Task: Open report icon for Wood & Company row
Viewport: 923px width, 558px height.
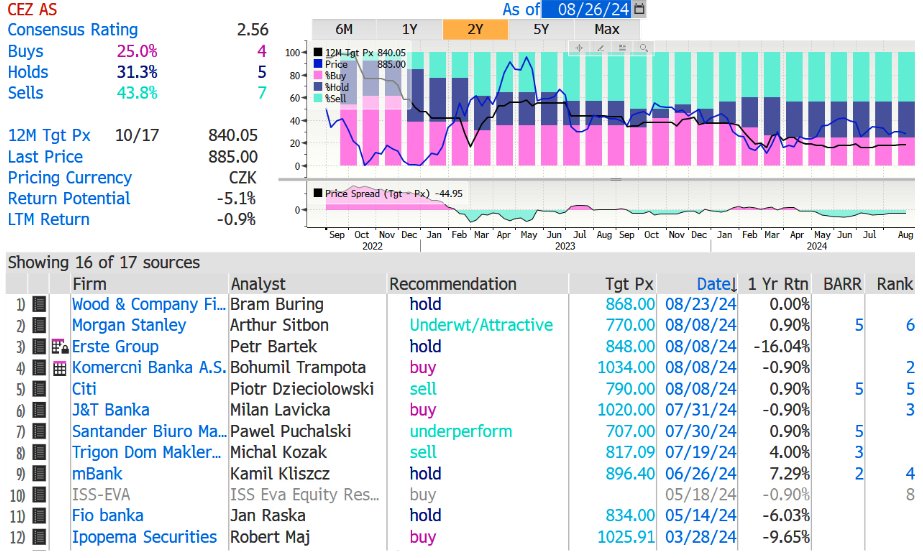Action: (39, 304)
